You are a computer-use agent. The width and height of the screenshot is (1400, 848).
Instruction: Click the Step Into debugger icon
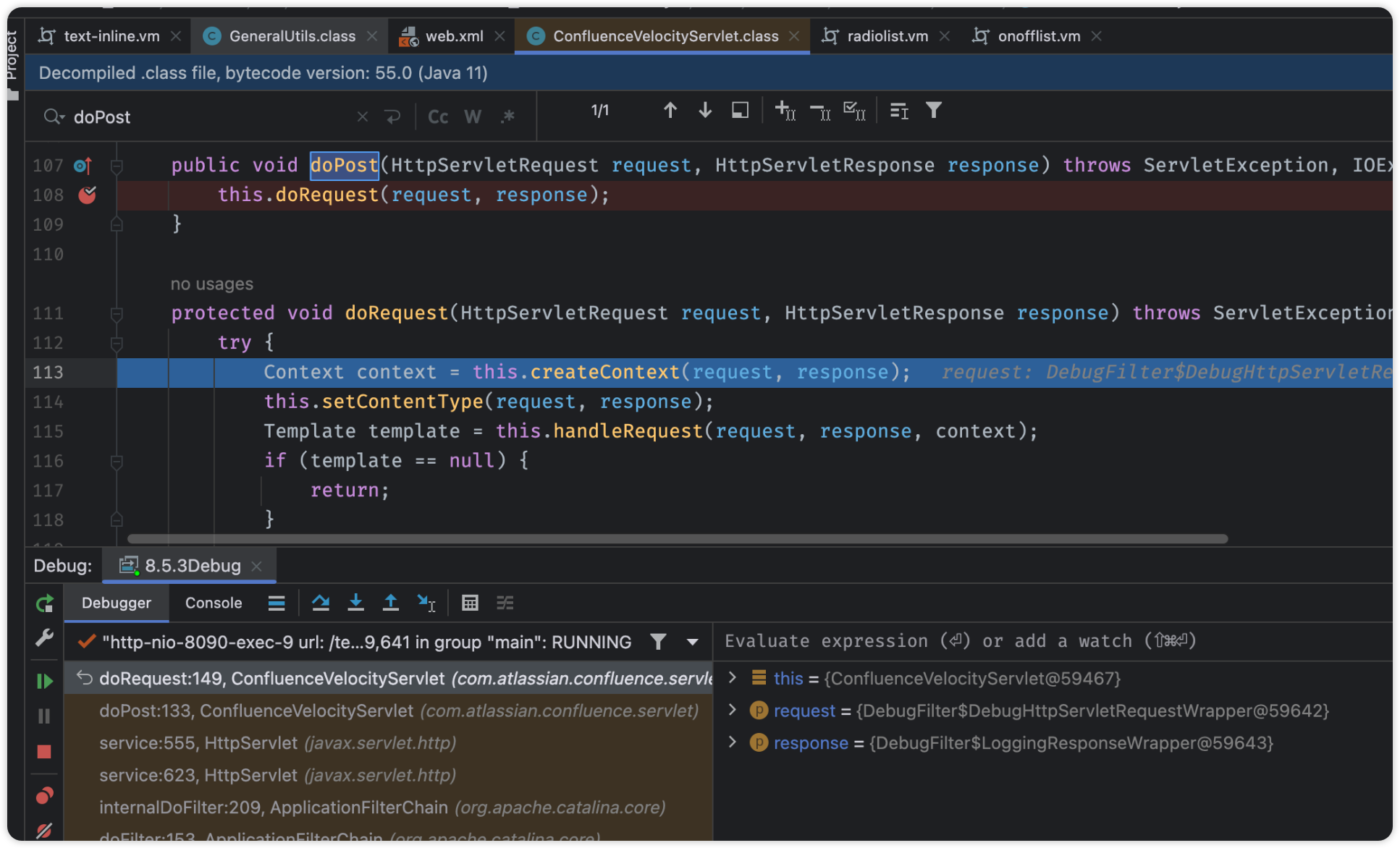click(357, 603)
